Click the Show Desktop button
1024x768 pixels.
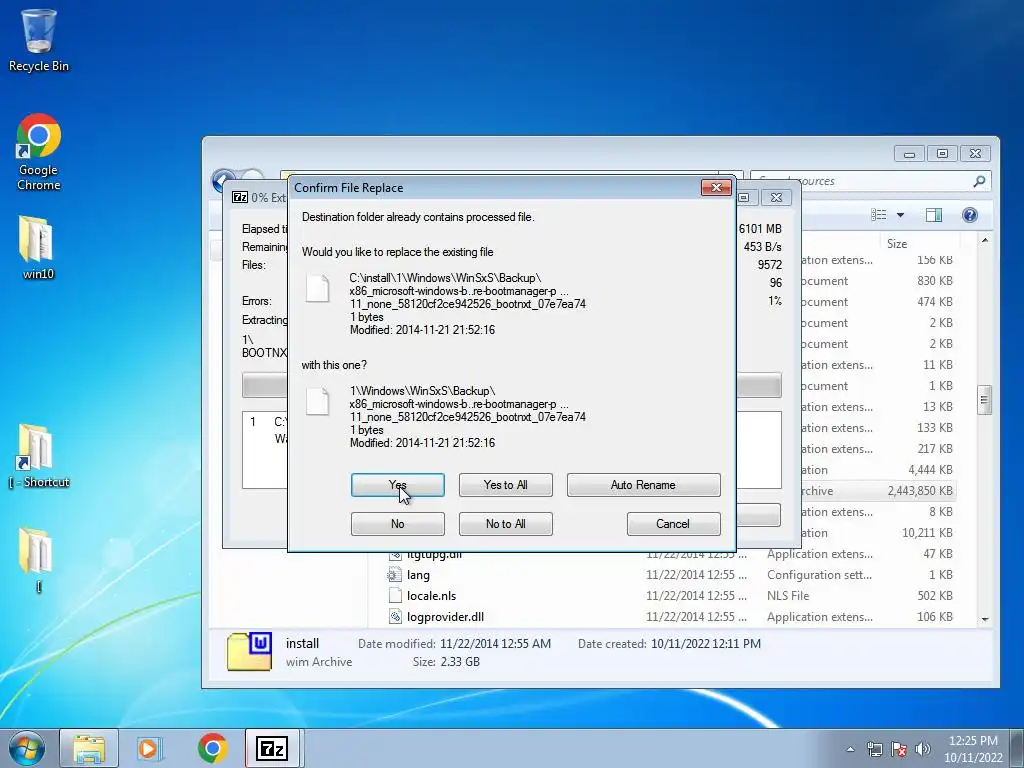[x=1019, y=748]
